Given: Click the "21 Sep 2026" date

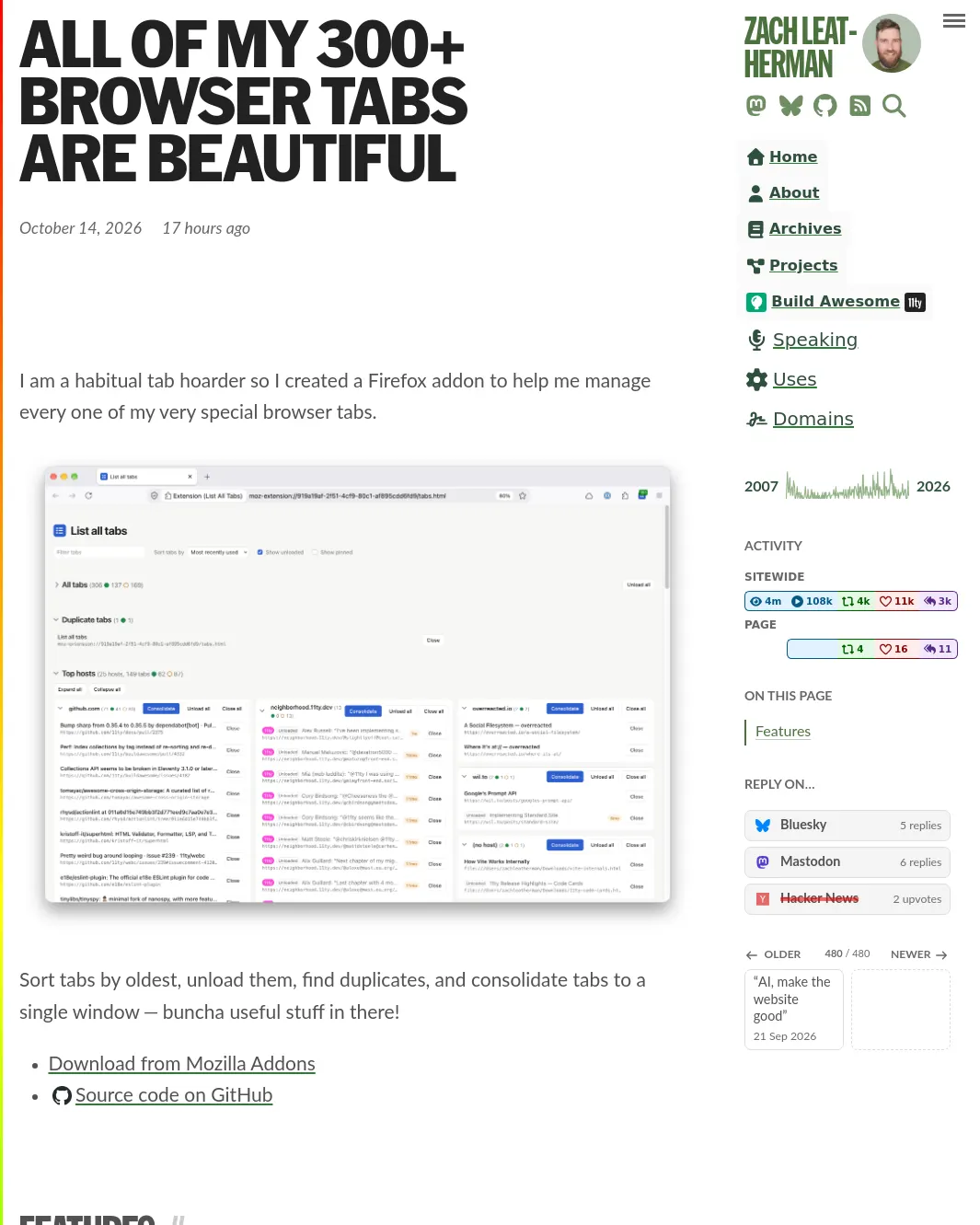Looking at the screenshot, I should point(785,1036).
